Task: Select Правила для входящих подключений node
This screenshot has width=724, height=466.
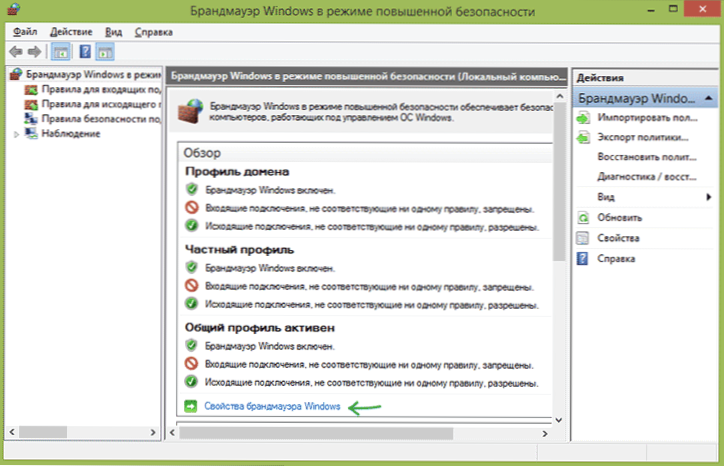Action: pyautogui.click(x=101, y=89)
